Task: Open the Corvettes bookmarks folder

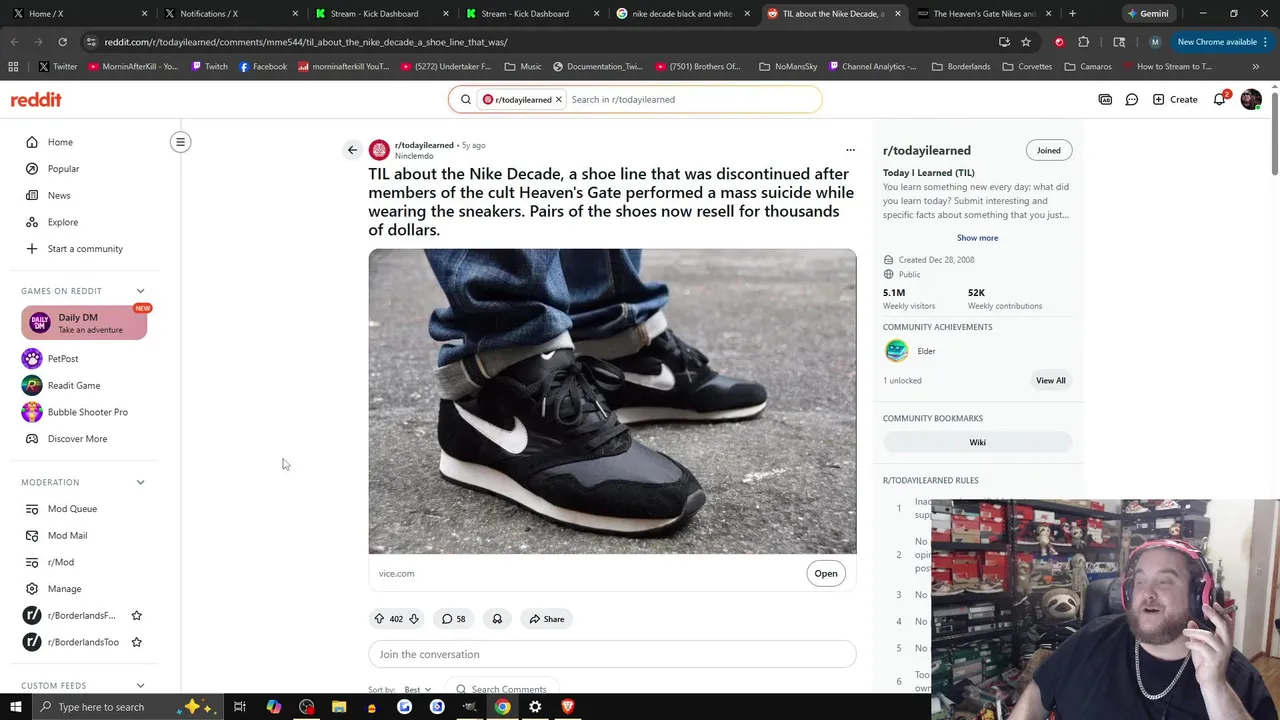Action: click(1027, 66)
